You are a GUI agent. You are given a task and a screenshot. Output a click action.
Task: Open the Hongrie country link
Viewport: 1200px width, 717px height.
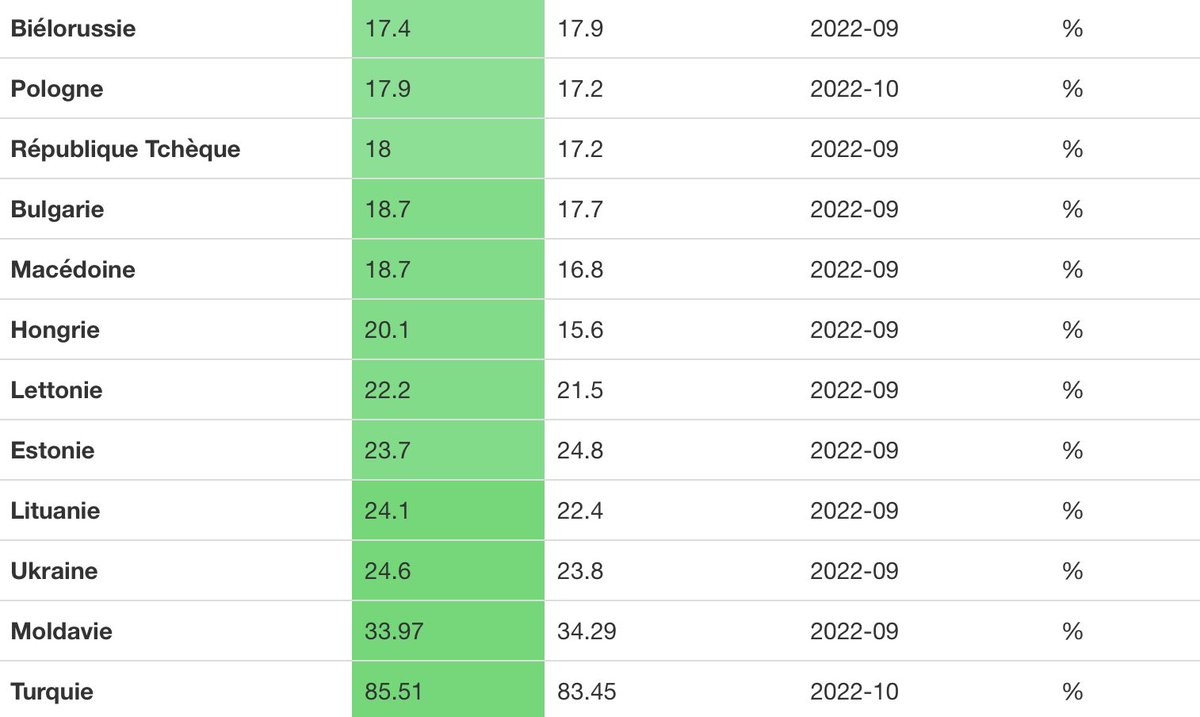(x=55, y=329)
